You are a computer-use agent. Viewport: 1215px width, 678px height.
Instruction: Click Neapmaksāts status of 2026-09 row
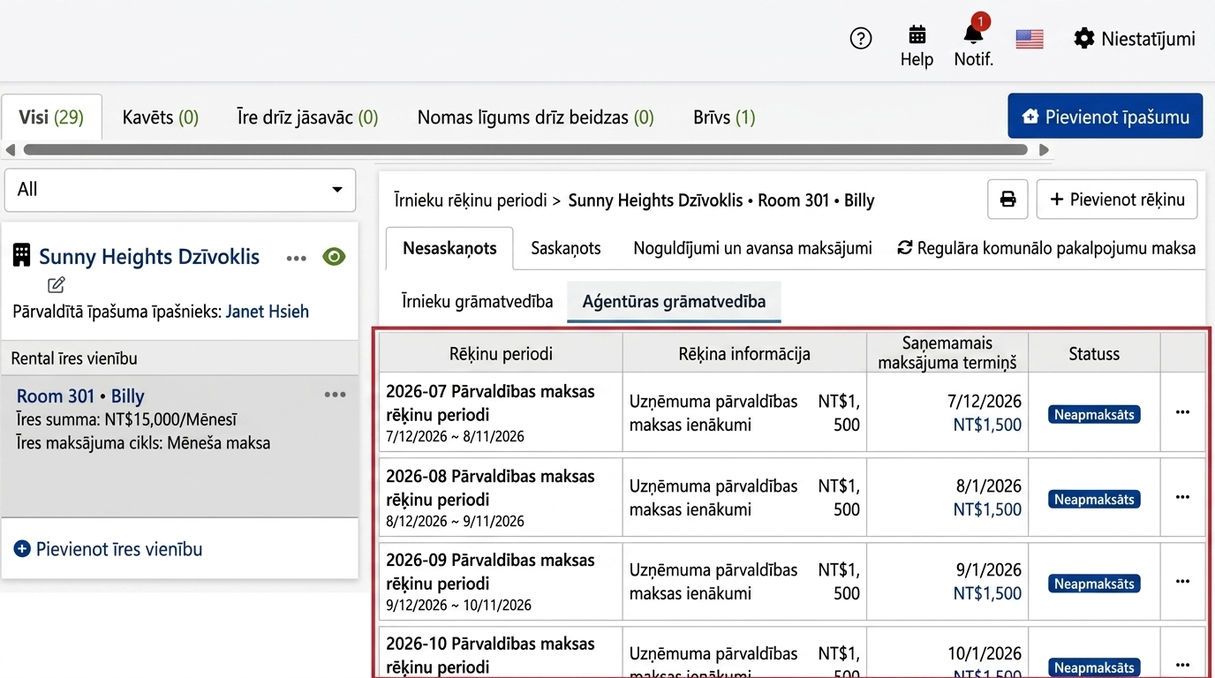pos(1094,583)
